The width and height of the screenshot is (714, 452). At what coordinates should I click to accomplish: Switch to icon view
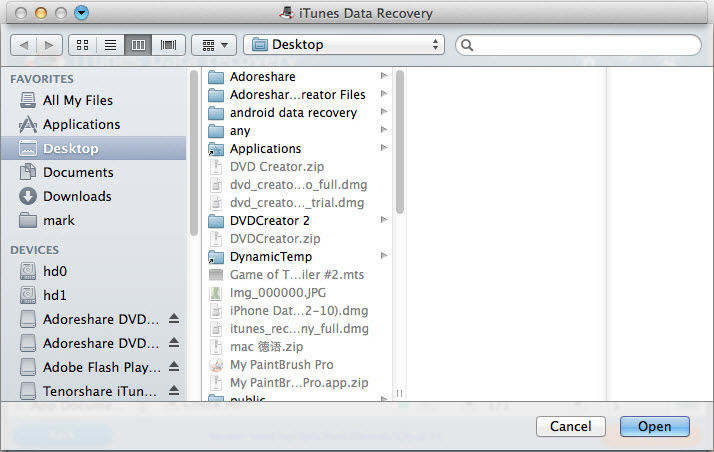click(82, 45)
